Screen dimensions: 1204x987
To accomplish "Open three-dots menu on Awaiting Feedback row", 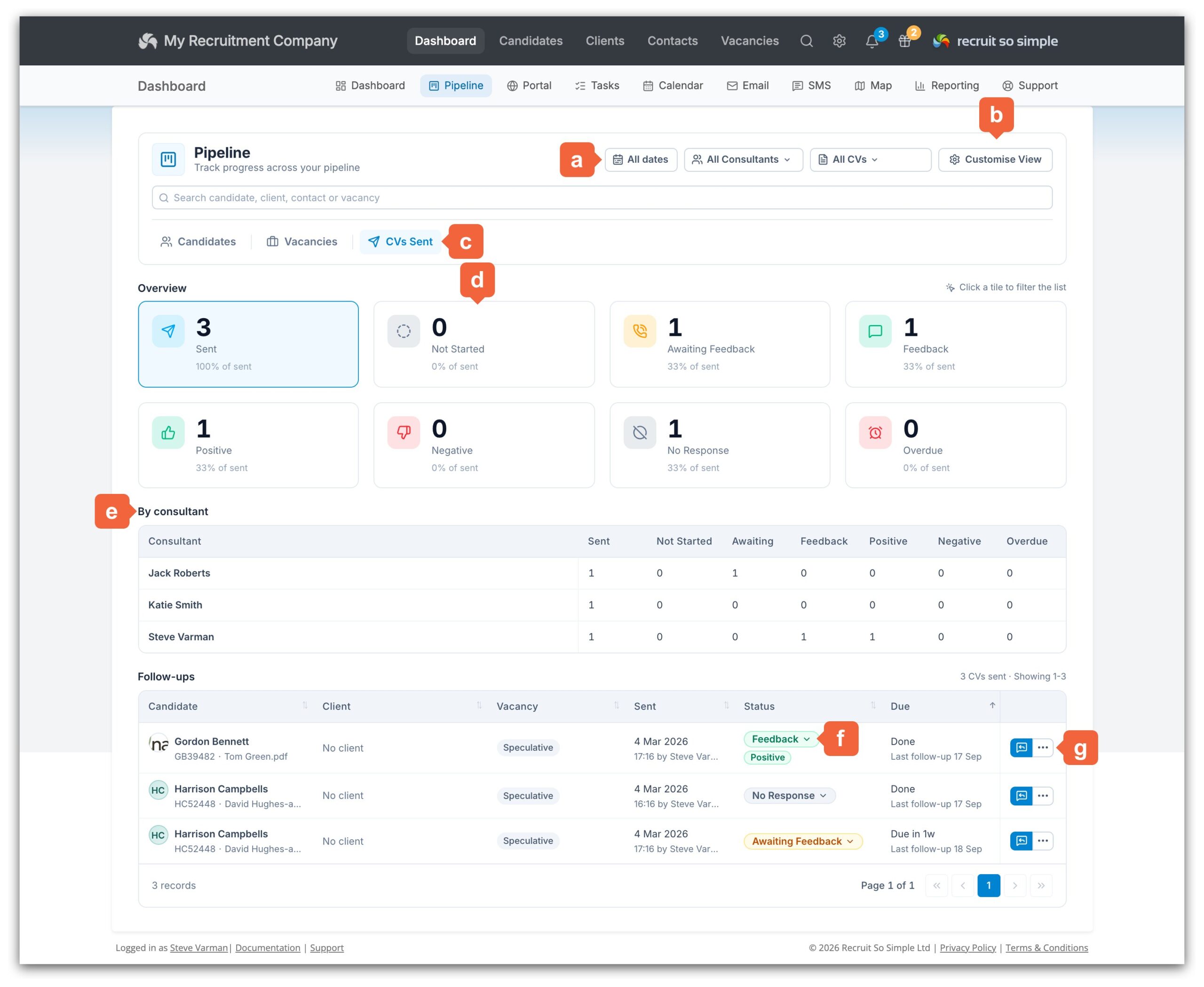I will tap(1043, 841).
